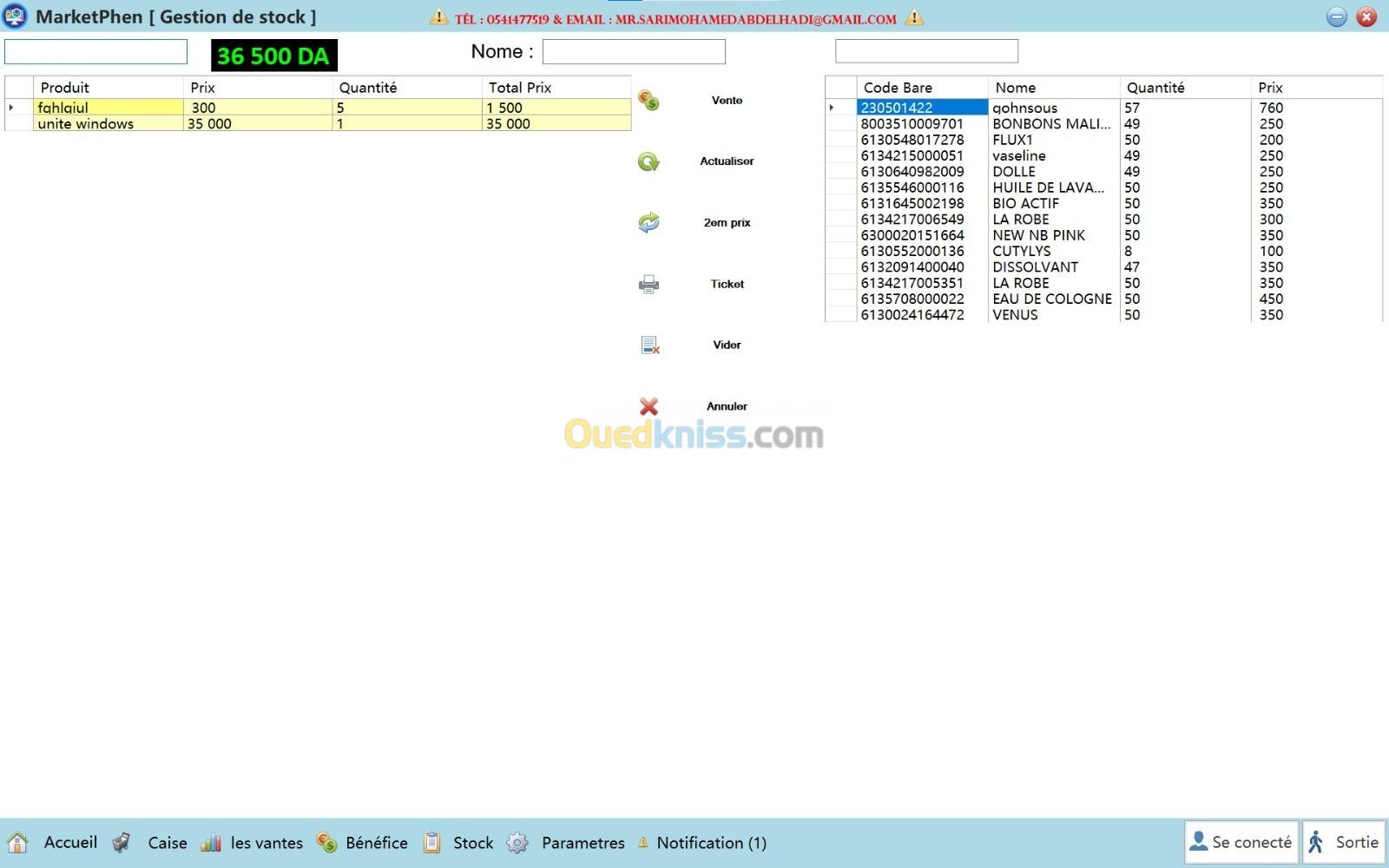Click the MarketPhen app logo icon
The image size is (1389, 868).
tap(15, 16)
